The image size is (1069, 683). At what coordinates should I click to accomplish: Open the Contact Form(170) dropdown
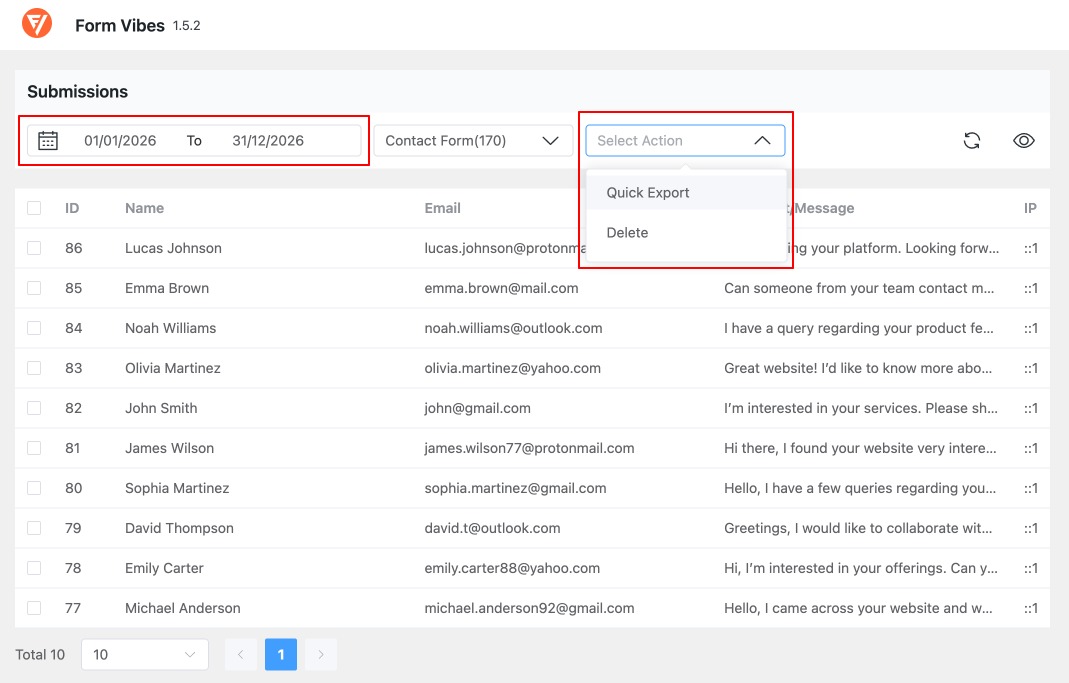[473, 140]
